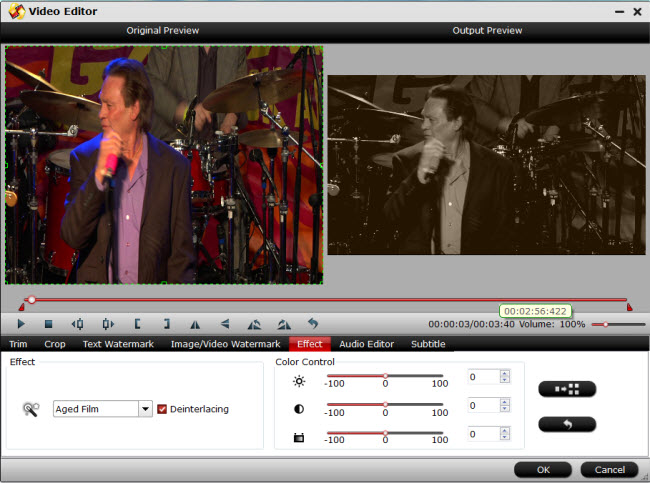Screen dimensions: 650x483
Task: Set trim end with right bracket icon
Action: click(x=167, y=324)
